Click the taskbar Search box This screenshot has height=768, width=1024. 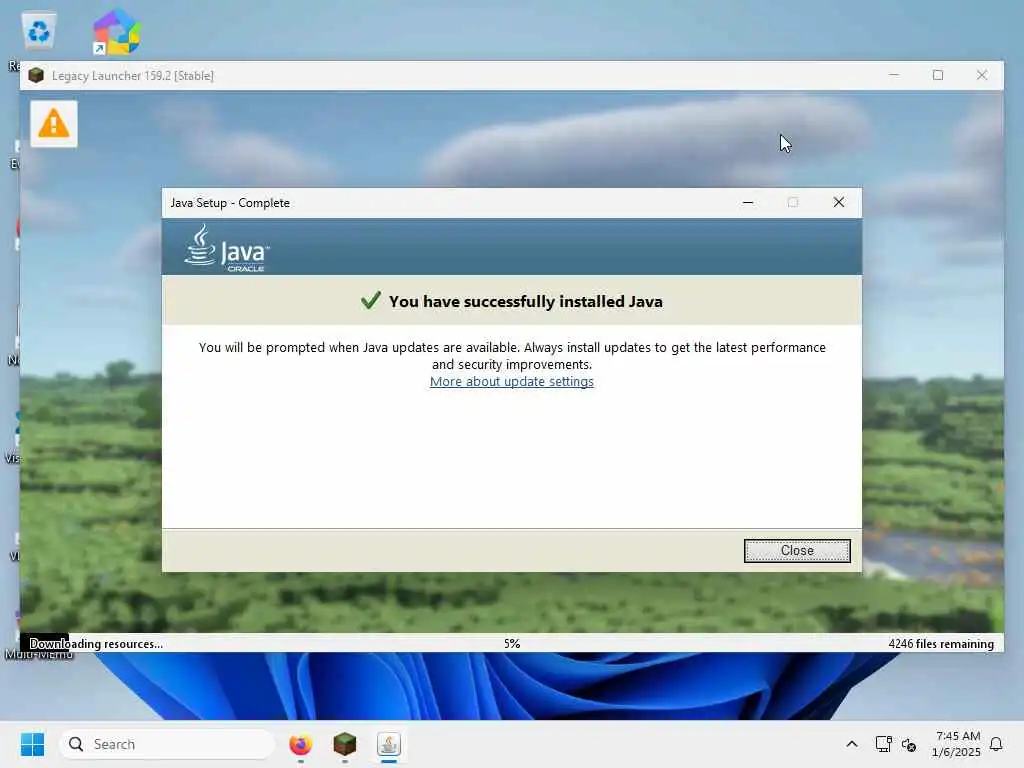(x=167, y=744)
